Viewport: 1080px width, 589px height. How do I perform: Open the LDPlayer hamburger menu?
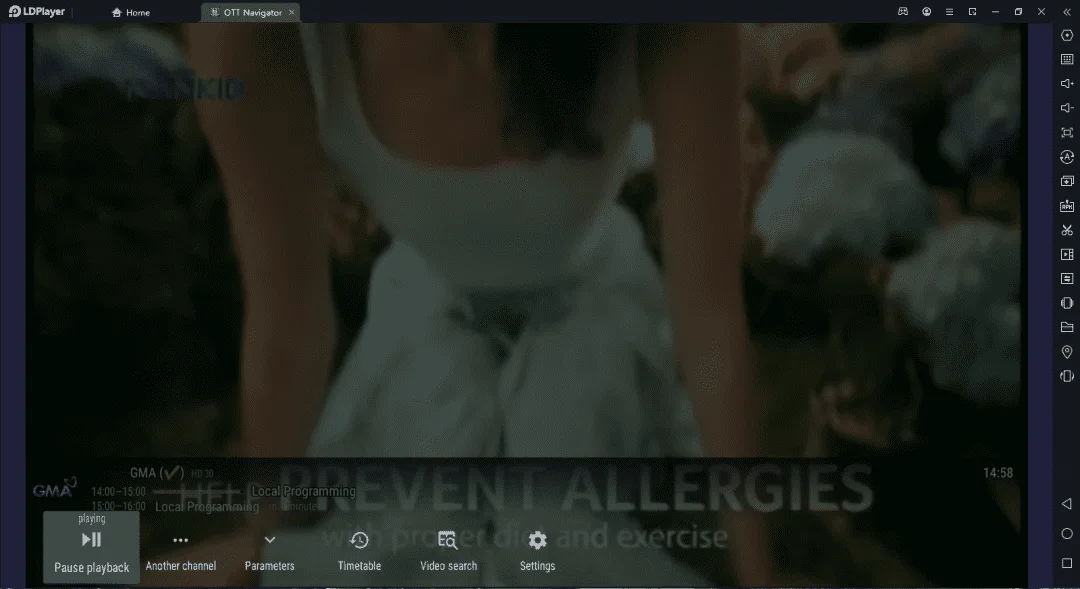(949, 12)
